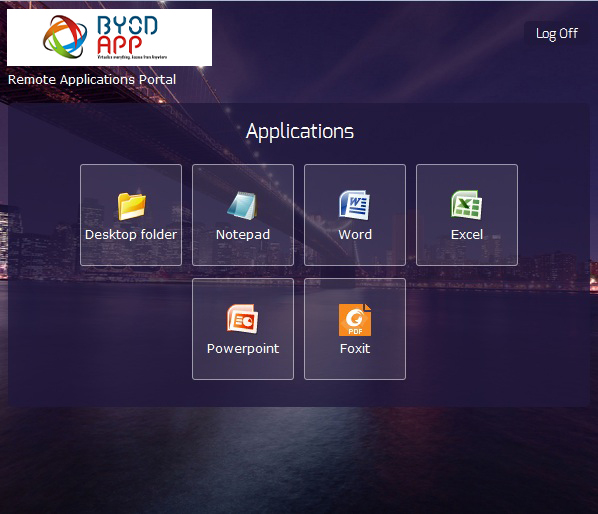The width and height of the screenshot is (598, 514).
Task: Launch Powerpoint via the orange slide icon
Action: click(243, 319)
